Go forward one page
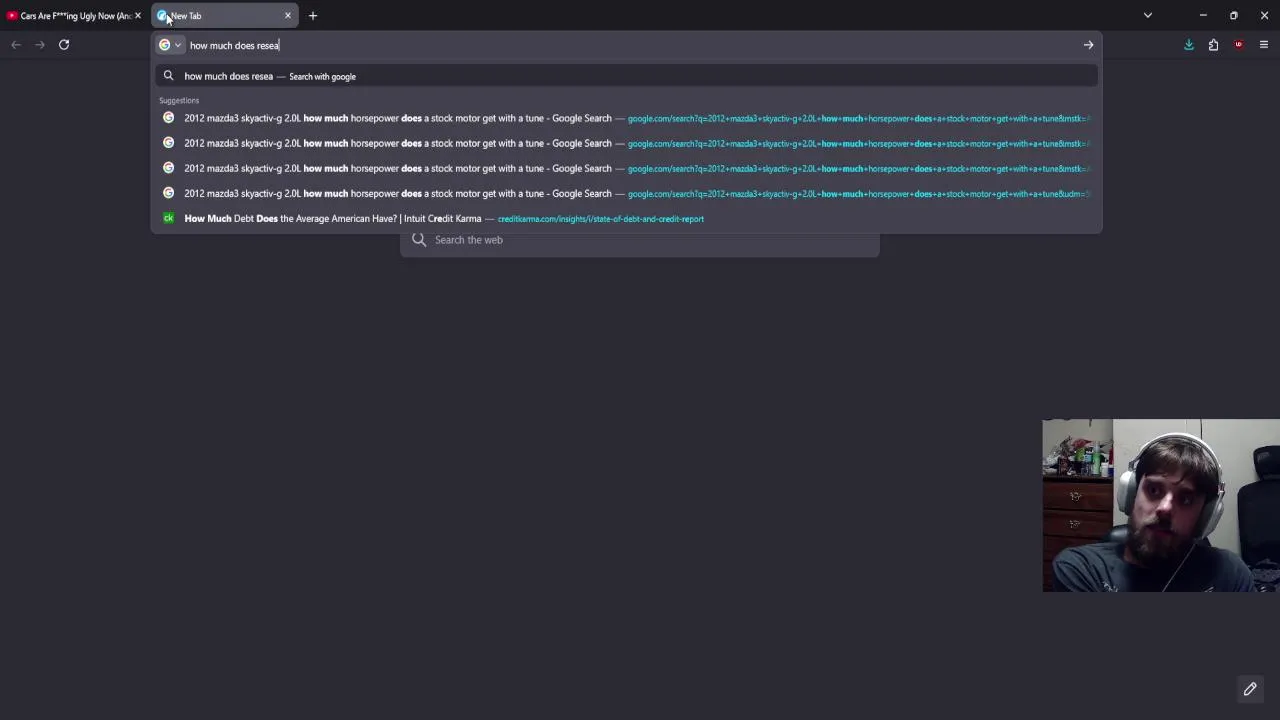Screen dimensions: 1280x720 tap(40, 45)
